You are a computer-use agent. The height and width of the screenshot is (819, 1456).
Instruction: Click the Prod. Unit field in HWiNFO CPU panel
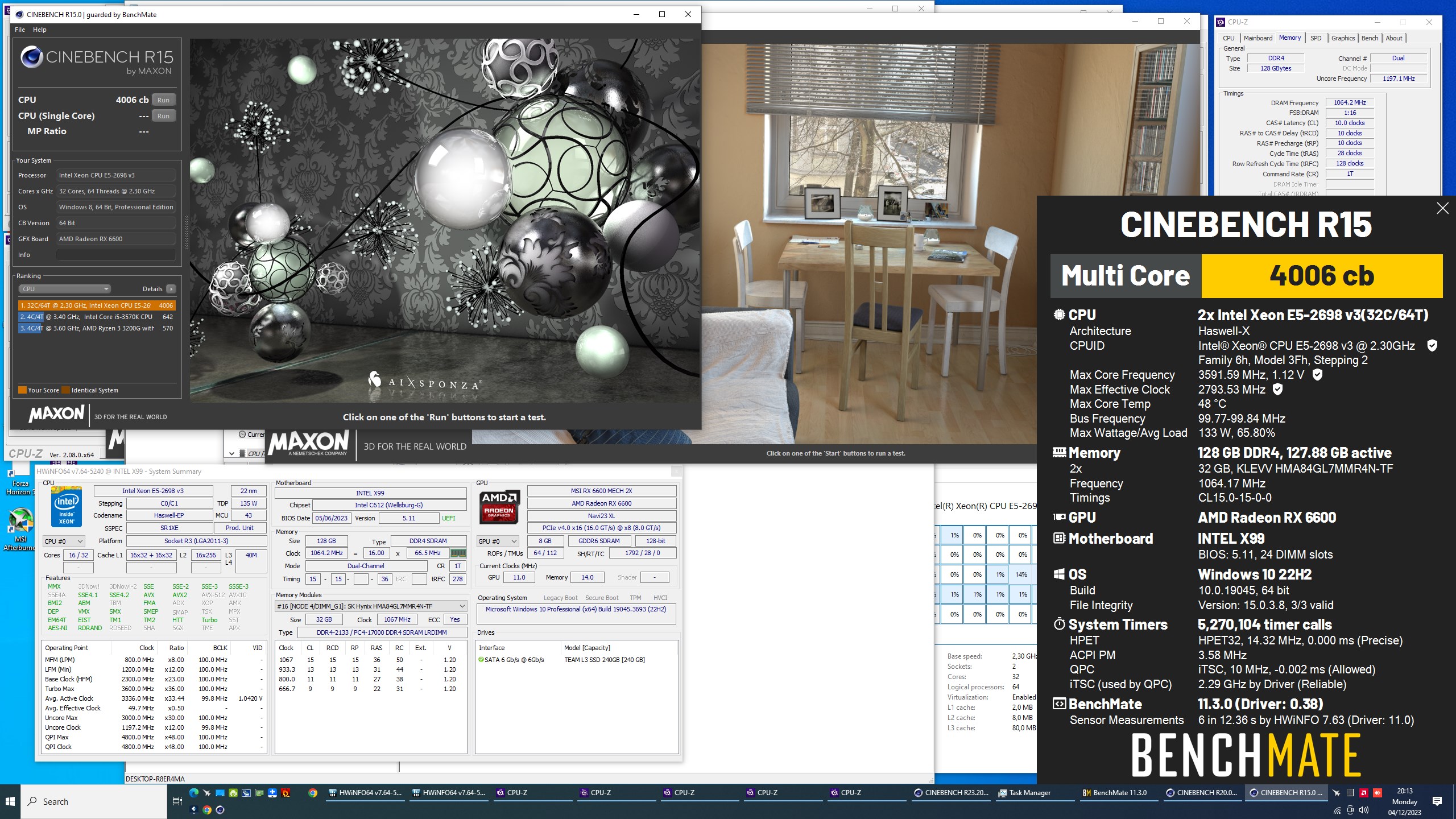(239, 528)
